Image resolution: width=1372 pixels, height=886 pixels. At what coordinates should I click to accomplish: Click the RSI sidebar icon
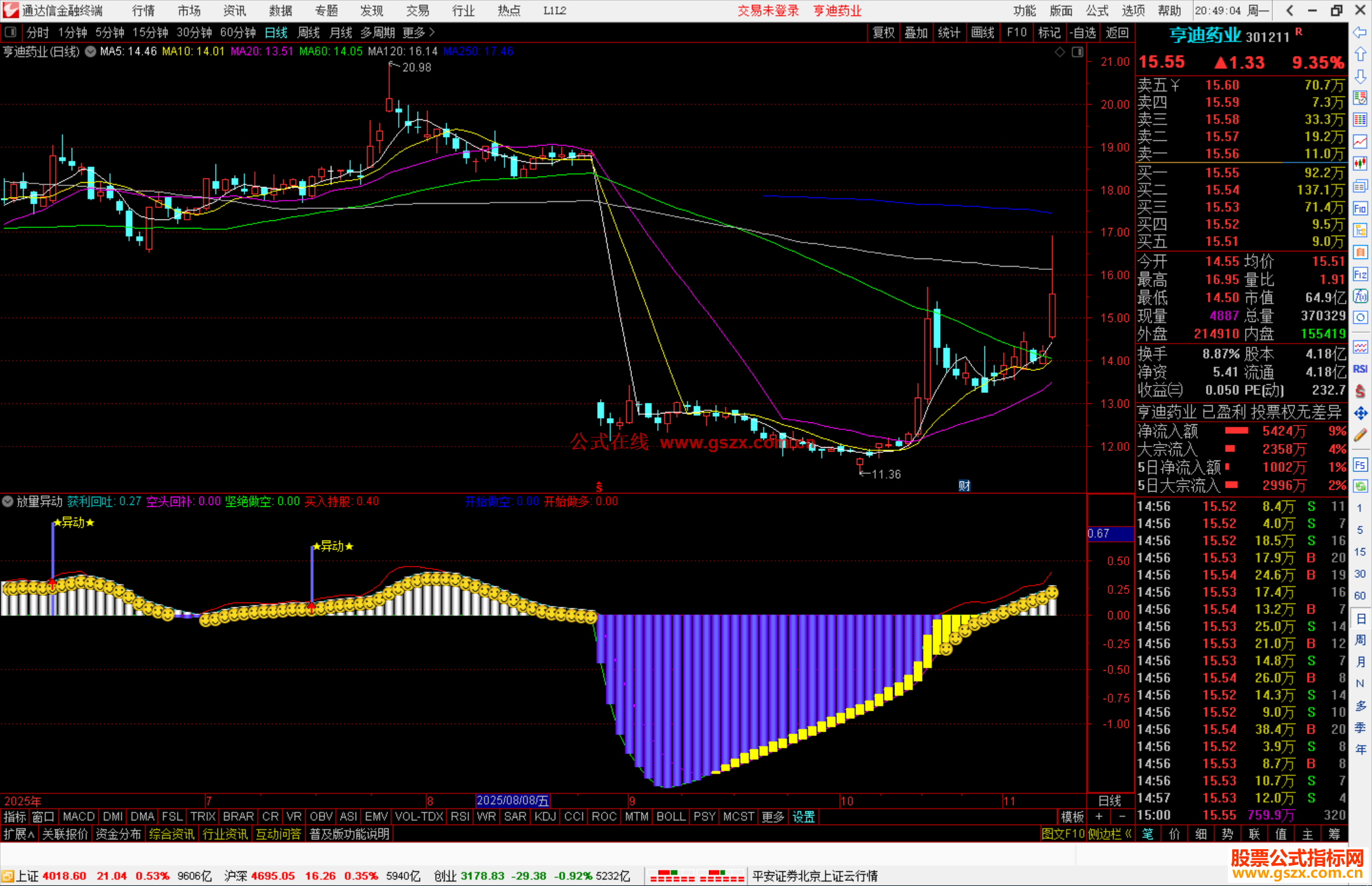coord(1360,369)
